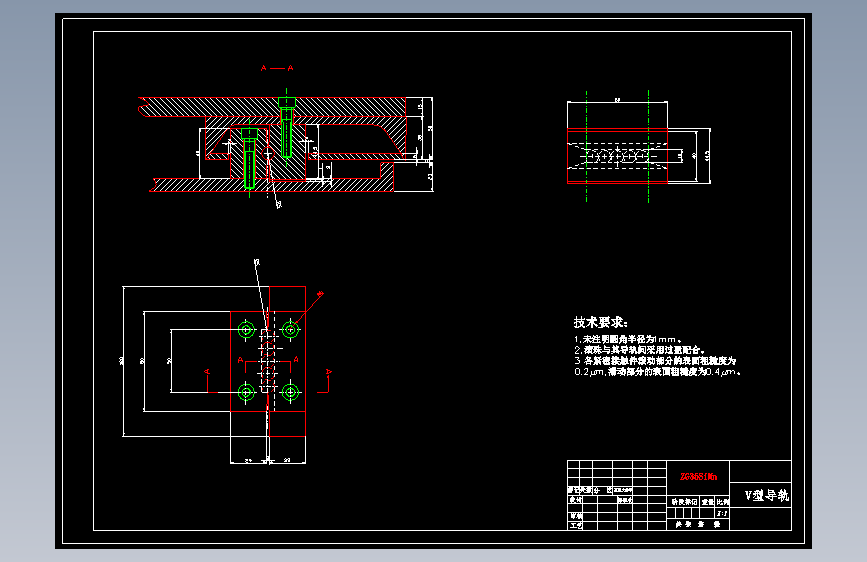Click the '1:1' scale cell in title block

(722, 513)
